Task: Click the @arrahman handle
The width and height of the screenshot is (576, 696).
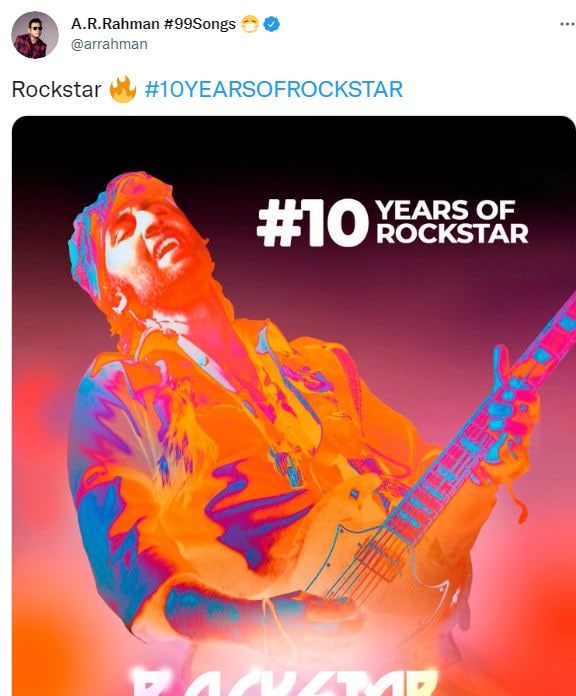Action: [109, 44]
